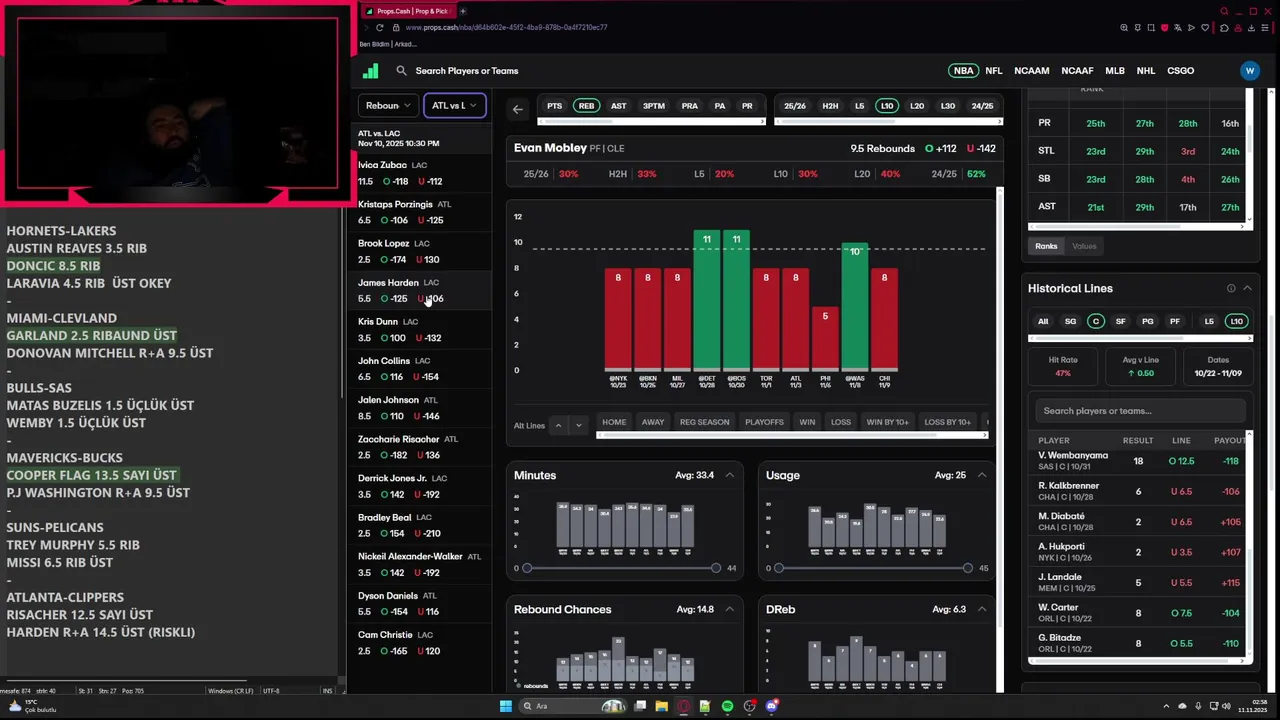This screenshot has width=1280, height=720.
Task: Click the search magnifier icon
Action: coord(401,71)
